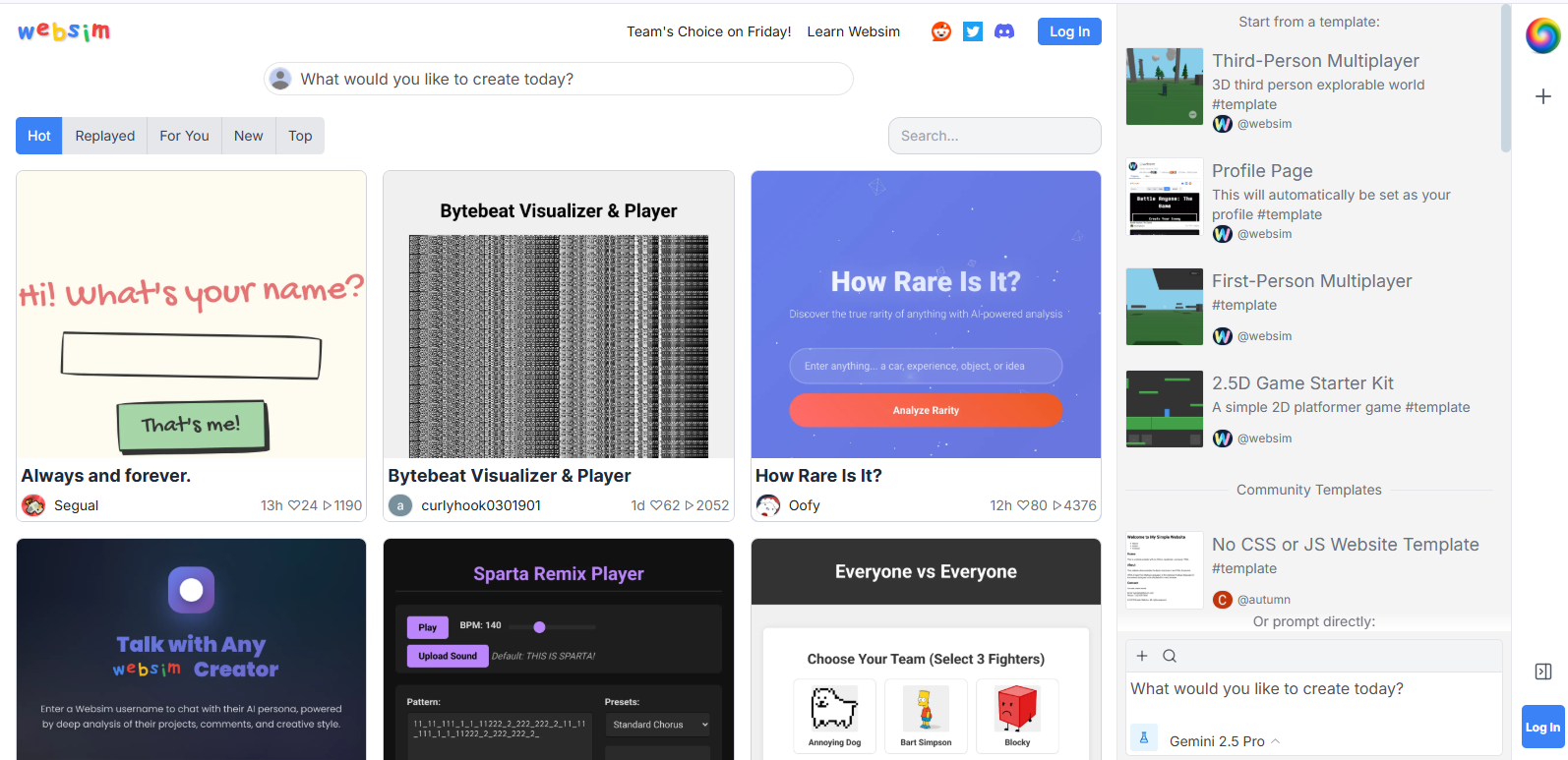Adjust the BPM slider in Sparta Remix Player
Screen dimensions: 1568x760
click(552, 626)
